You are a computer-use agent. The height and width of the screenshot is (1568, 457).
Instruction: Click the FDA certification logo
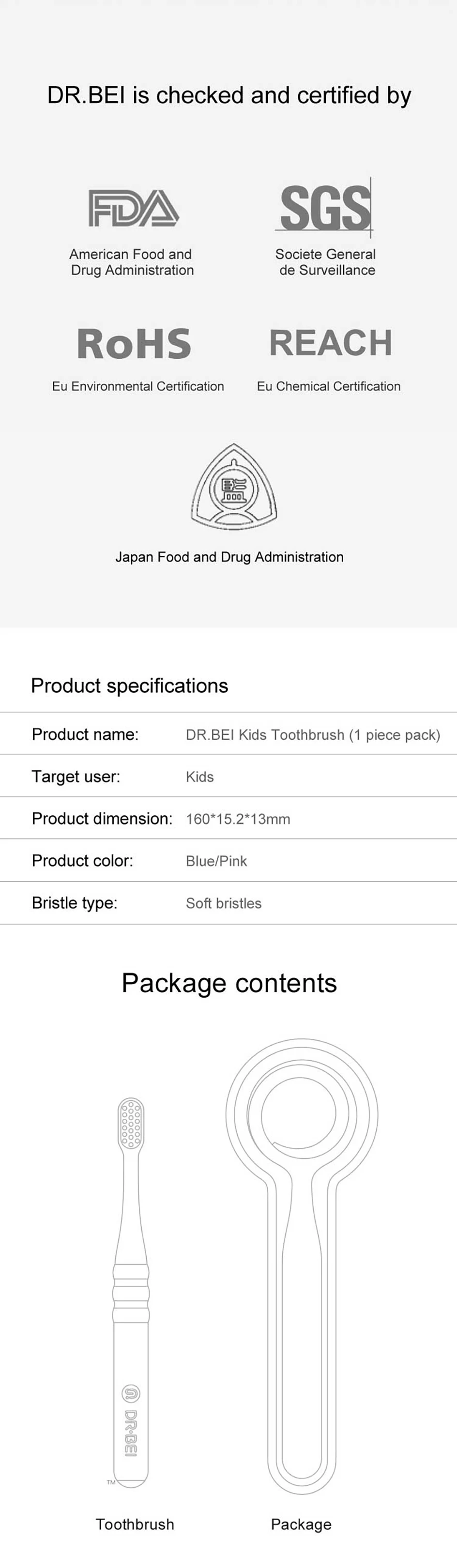(x=133, y=208)
